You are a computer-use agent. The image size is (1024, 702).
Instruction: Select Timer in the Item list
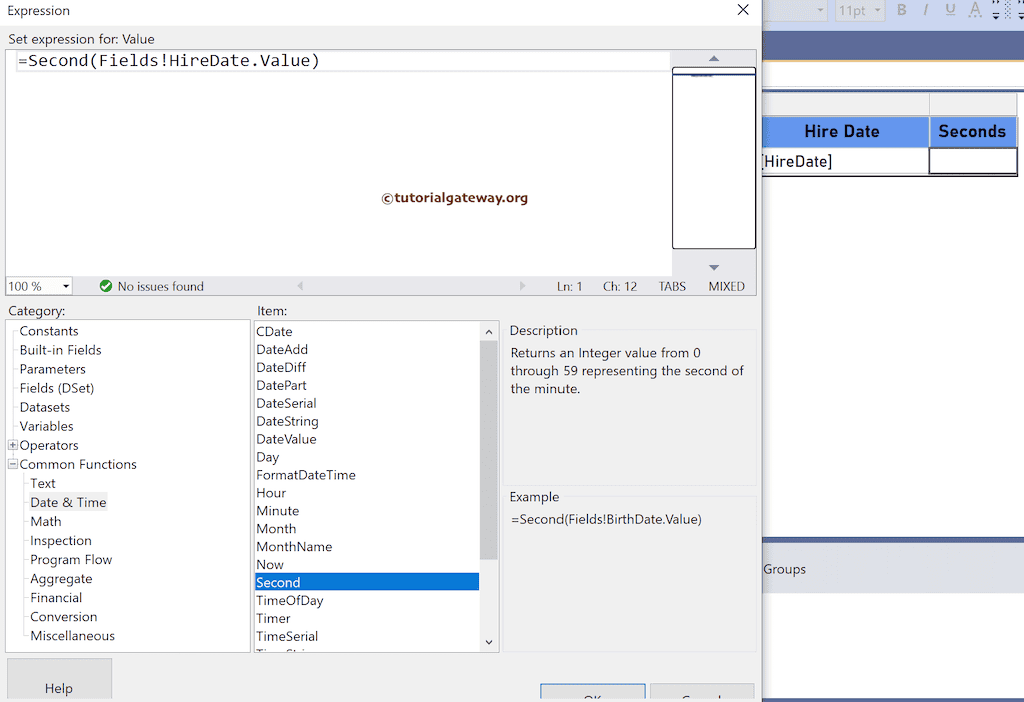click(367, 618)
